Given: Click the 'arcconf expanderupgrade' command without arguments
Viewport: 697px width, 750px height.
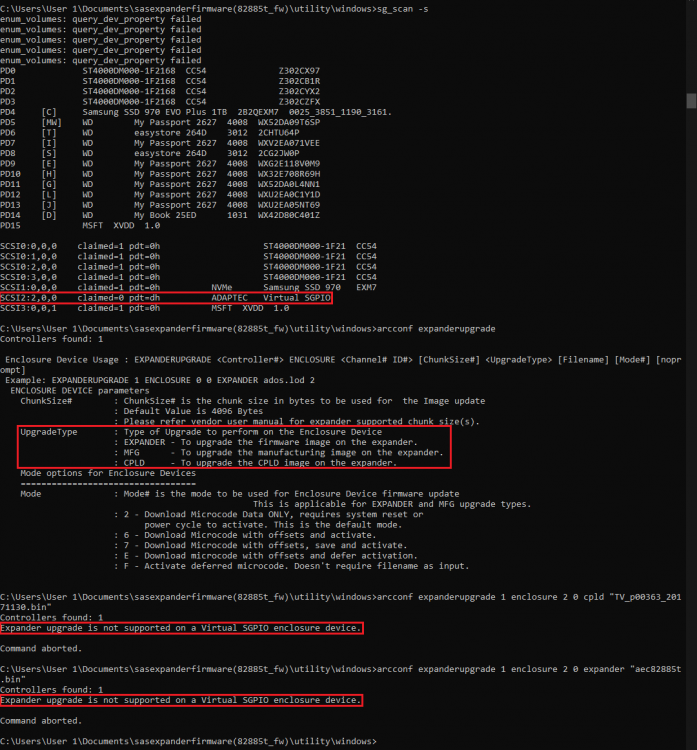Looking at the screenshot, I should [x=436, y=329].
